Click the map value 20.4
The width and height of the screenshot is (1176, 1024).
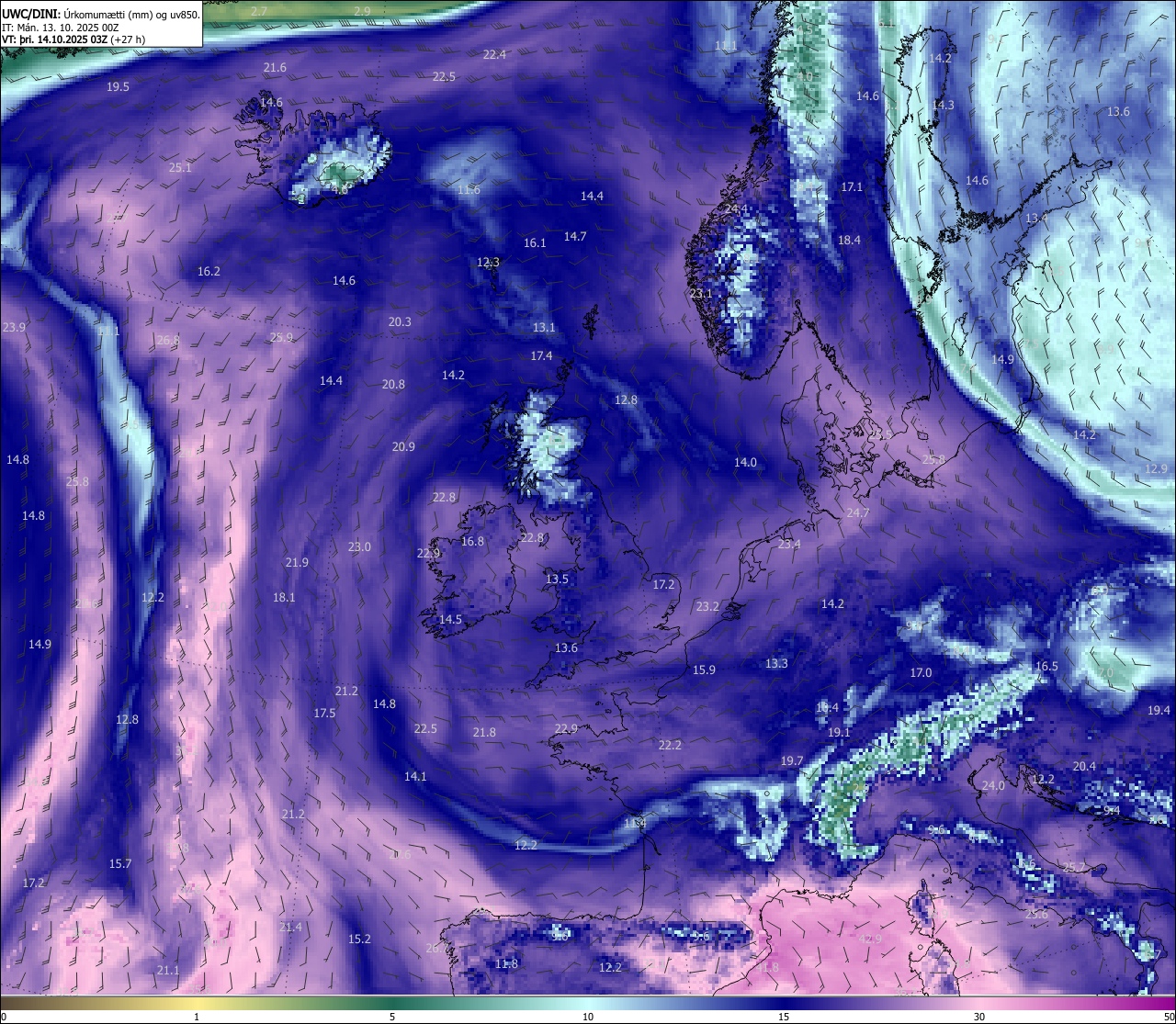(1084, 767)
